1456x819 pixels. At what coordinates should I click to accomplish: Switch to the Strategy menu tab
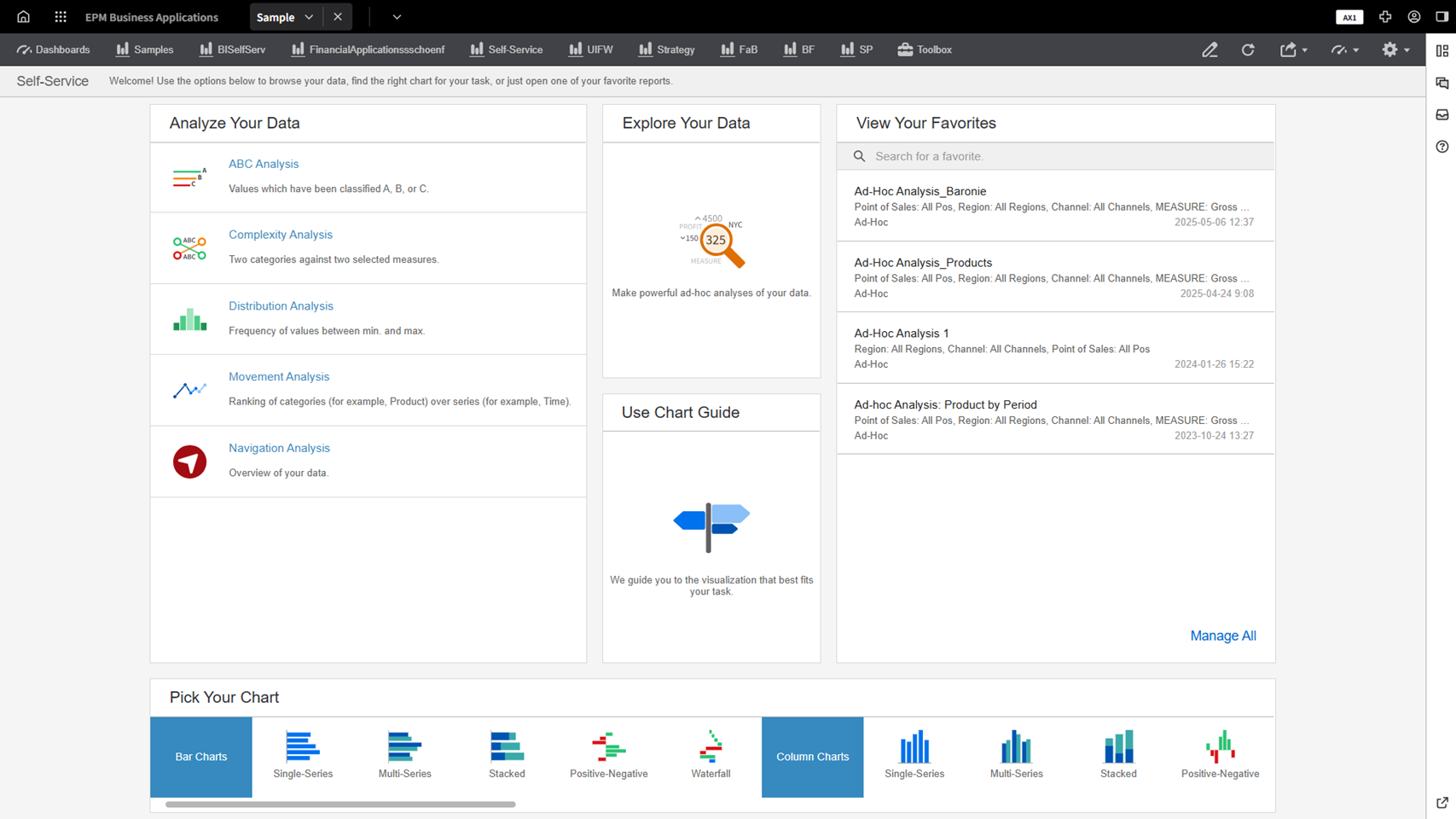coord(666,50)
